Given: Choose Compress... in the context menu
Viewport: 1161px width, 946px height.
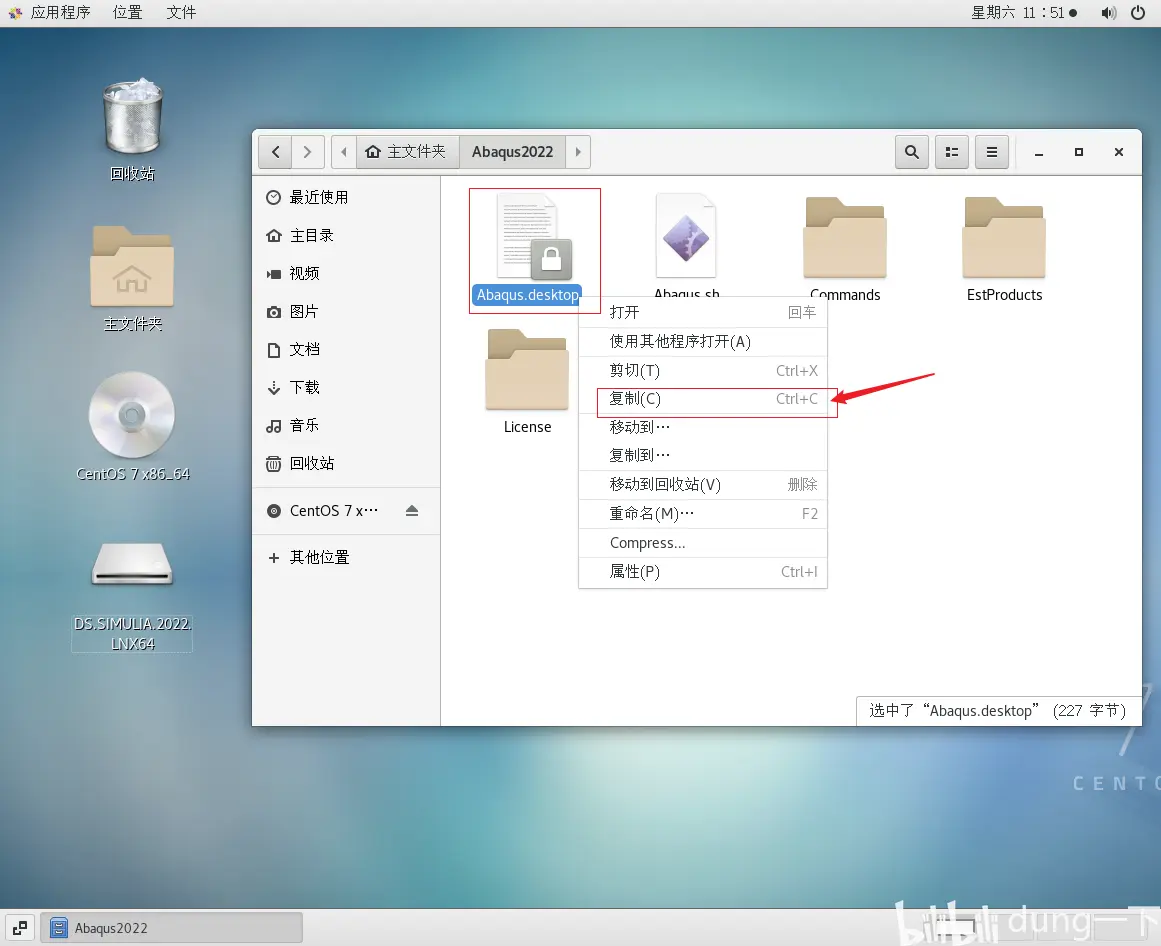Looking at the screenshot, I should (x=703, y=543).
